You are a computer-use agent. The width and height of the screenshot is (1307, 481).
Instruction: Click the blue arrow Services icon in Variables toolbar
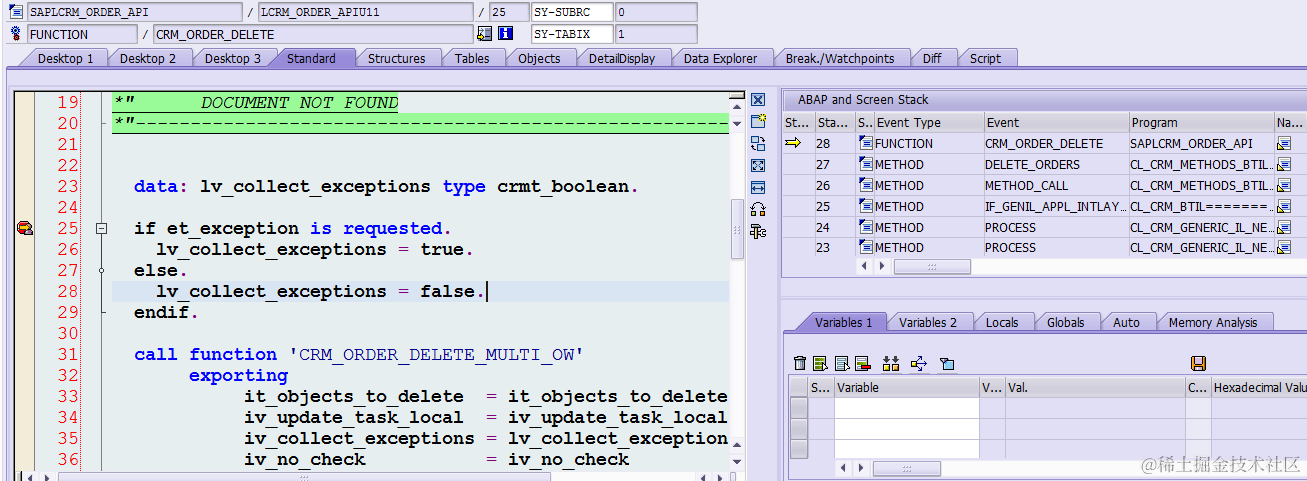919,363
